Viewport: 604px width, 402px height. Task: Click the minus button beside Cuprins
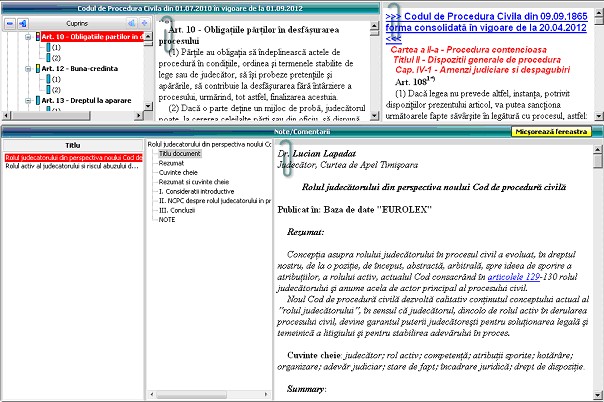click(x=10, y=23)
